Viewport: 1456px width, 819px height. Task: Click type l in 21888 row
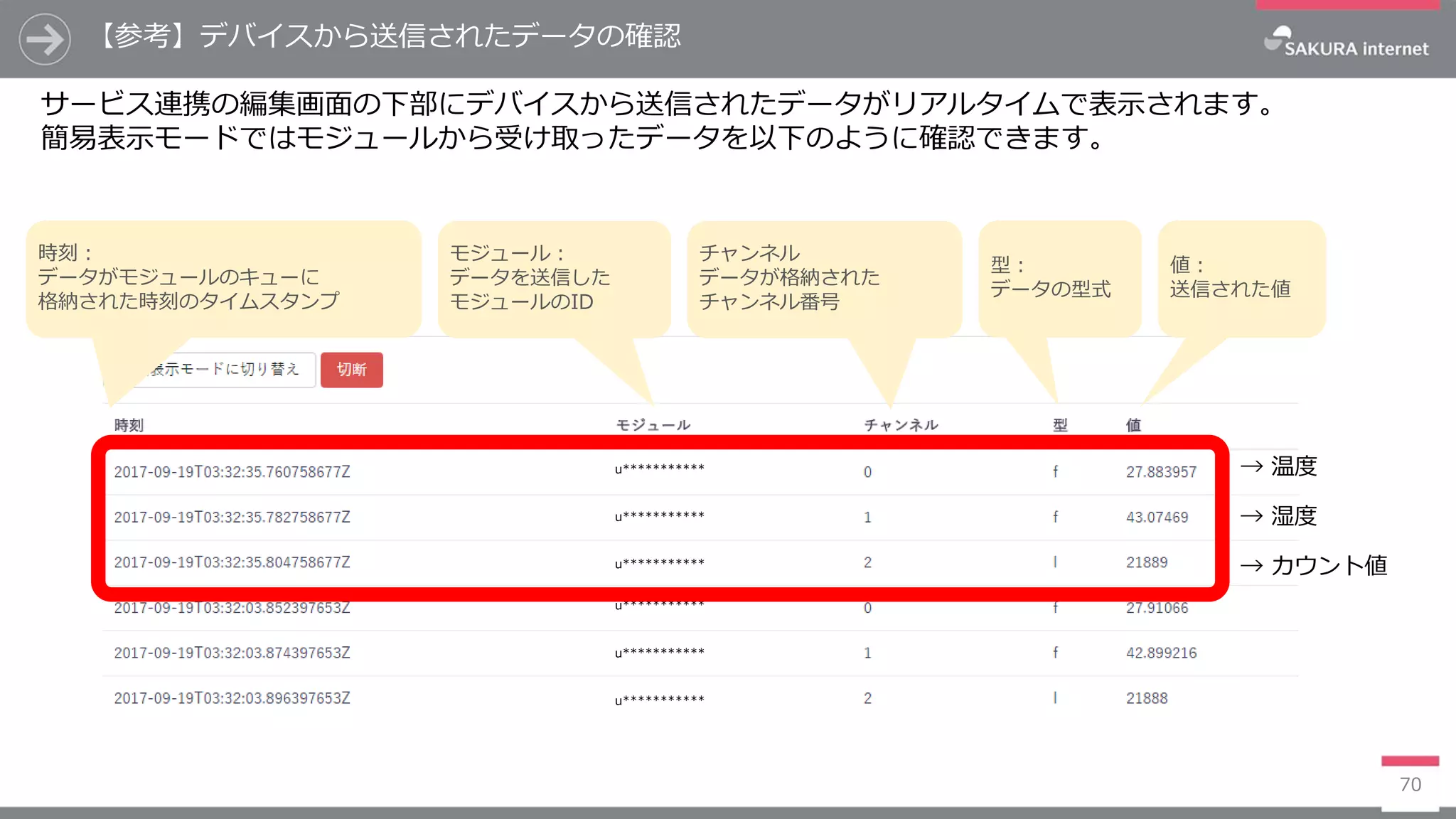click(x=1055, y=698)
